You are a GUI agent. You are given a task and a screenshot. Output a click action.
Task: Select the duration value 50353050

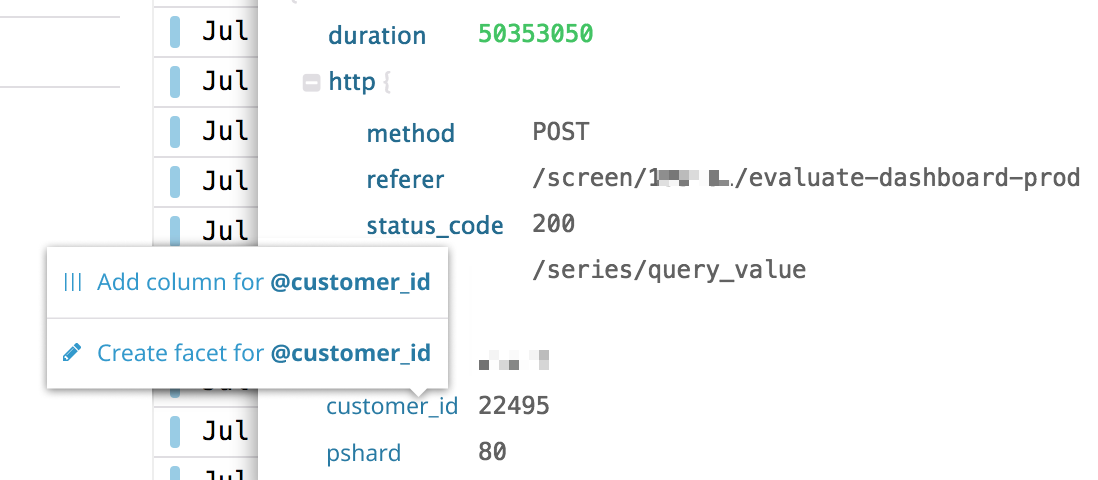[x=535, y=35]
